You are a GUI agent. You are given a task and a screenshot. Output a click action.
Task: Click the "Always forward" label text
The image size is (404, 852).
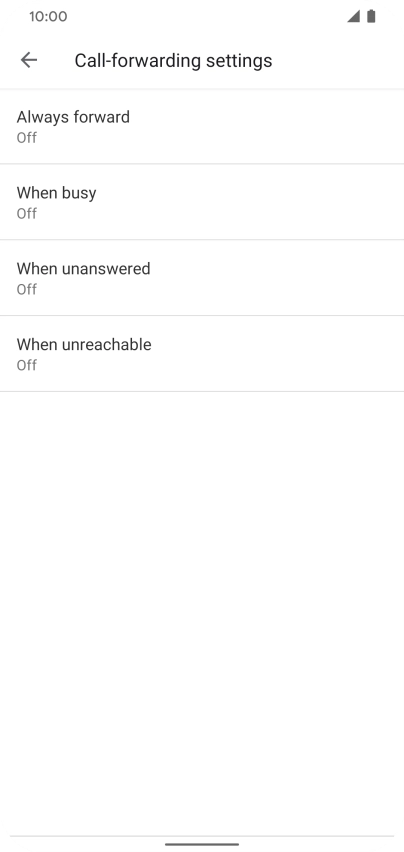coord(73,117)
